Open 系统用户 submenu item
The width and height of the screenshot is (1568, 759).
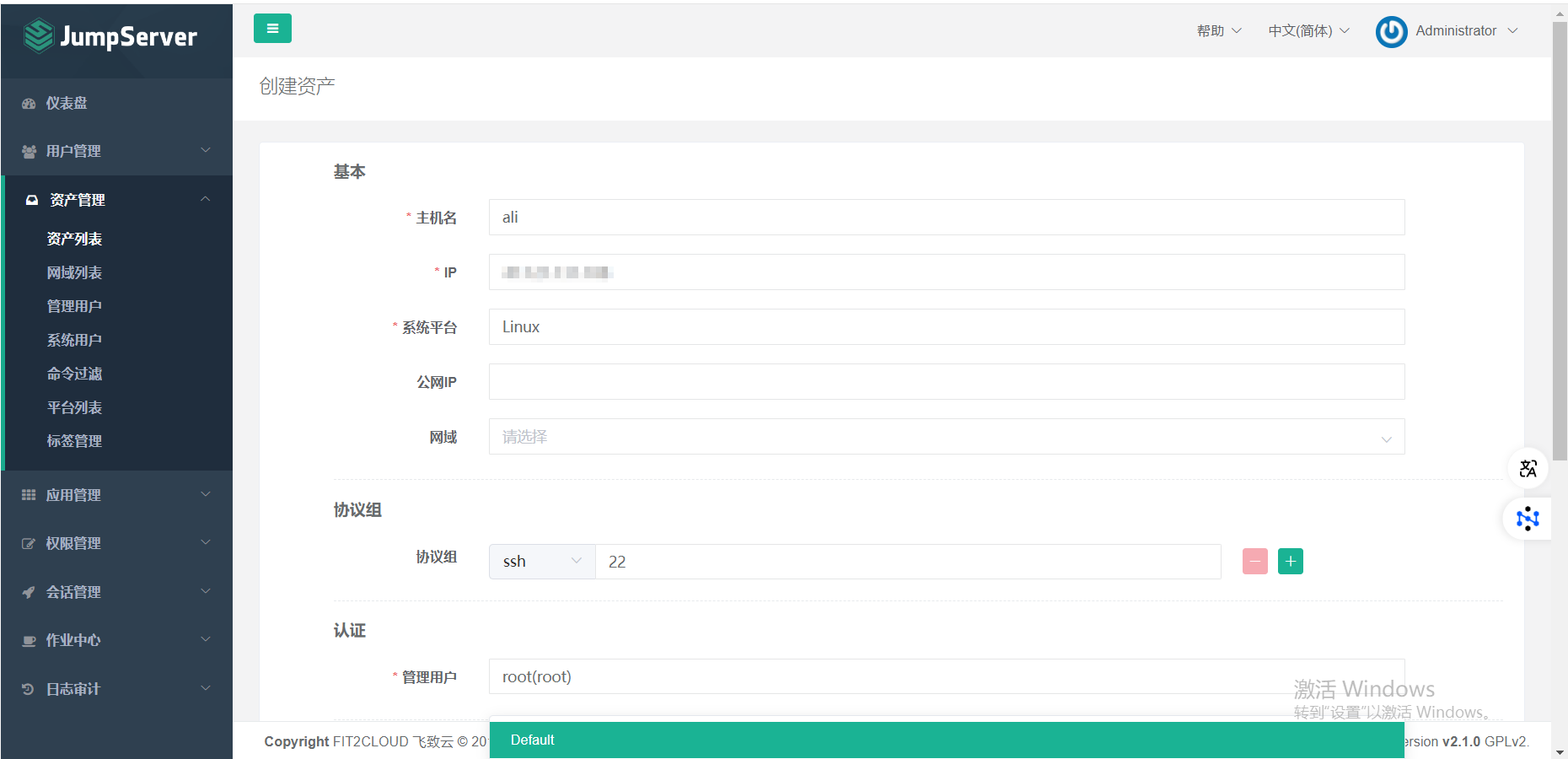pyautogui.click(x=74, y=340)
